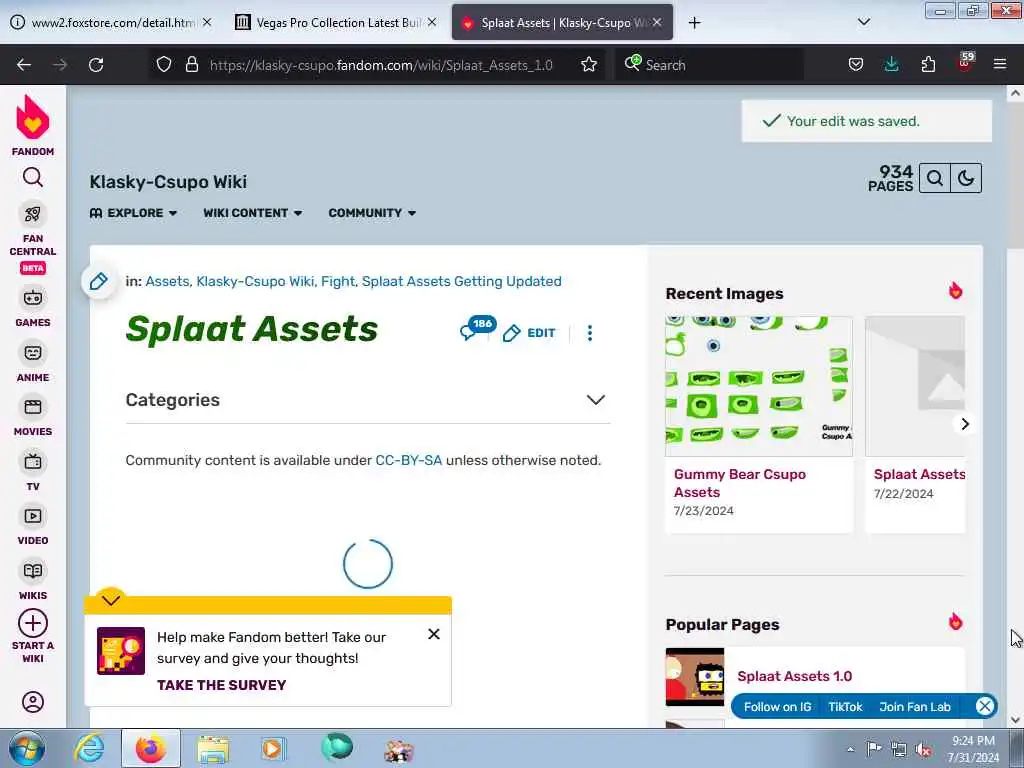The image size is (1024, 768).
Task: Open the Video sidebar icon
Action: (33, 516)
